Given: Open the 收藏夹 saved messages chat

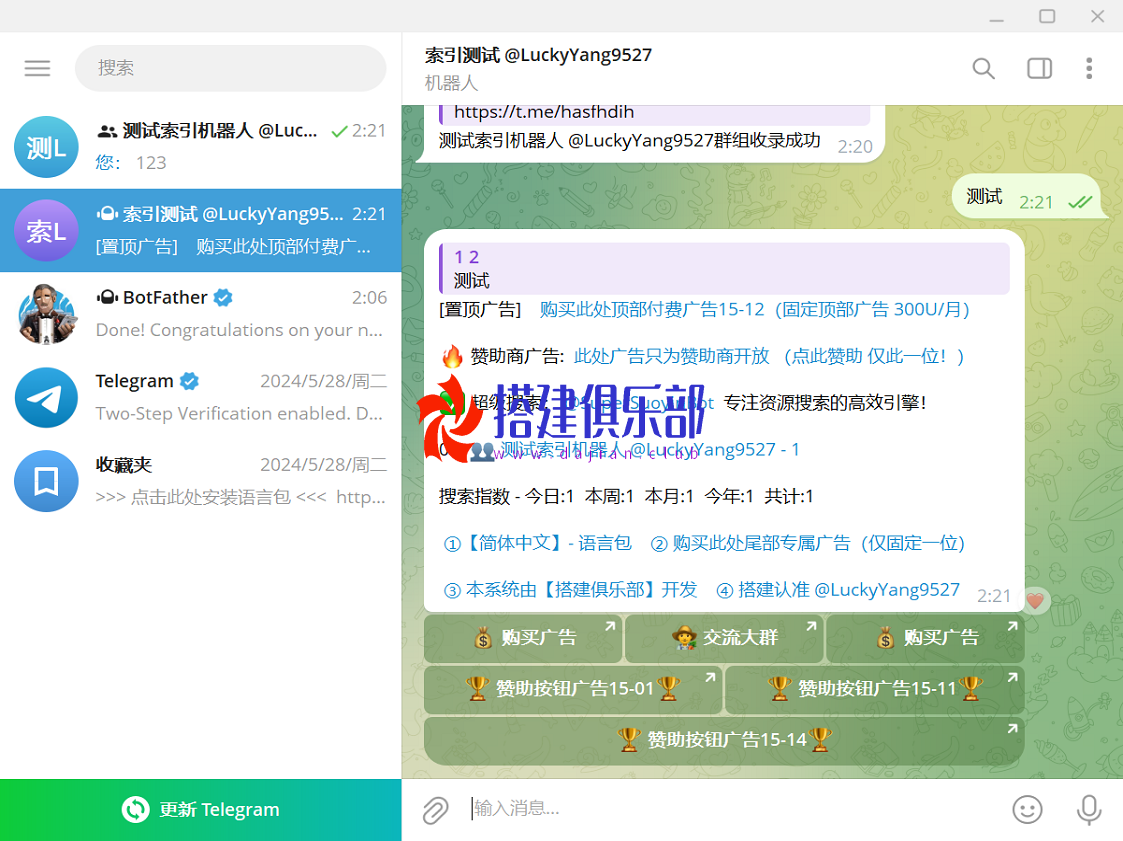Looking at the screenshot, I should pyautogui.click(x=201, y=481).
